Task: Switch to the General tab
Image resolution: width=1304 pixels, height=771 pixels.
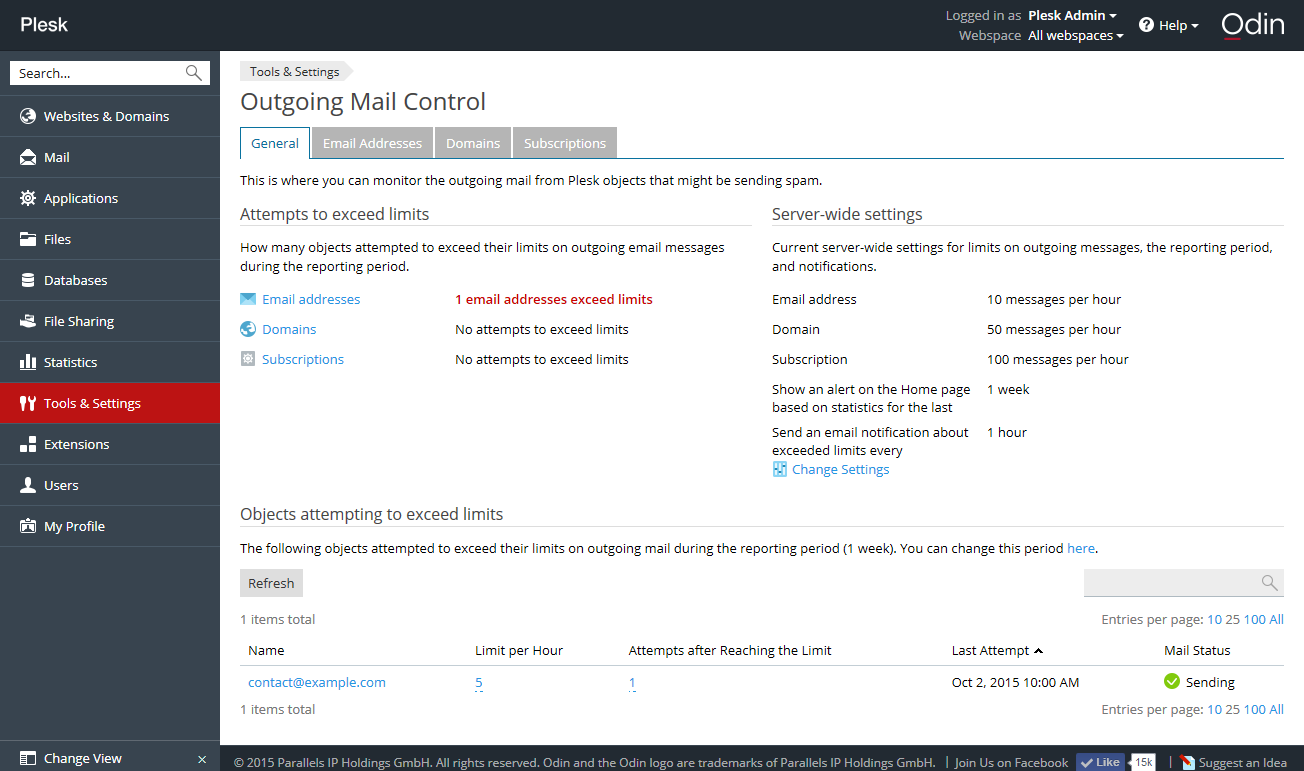Action: 275,143
